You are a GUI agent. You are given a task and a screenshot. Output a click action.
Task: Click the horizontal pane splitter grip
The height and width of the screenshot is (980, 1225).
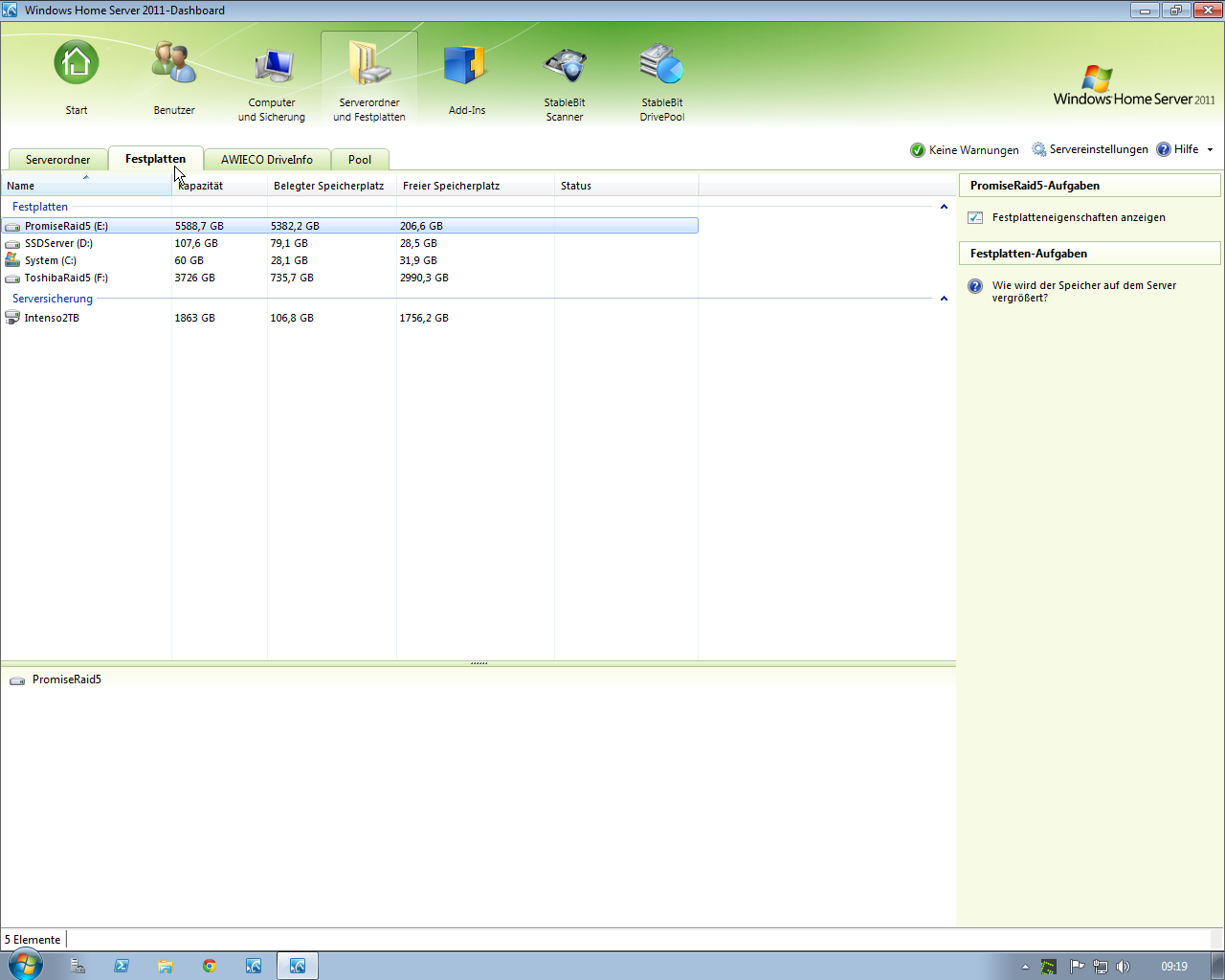point(479,662)
